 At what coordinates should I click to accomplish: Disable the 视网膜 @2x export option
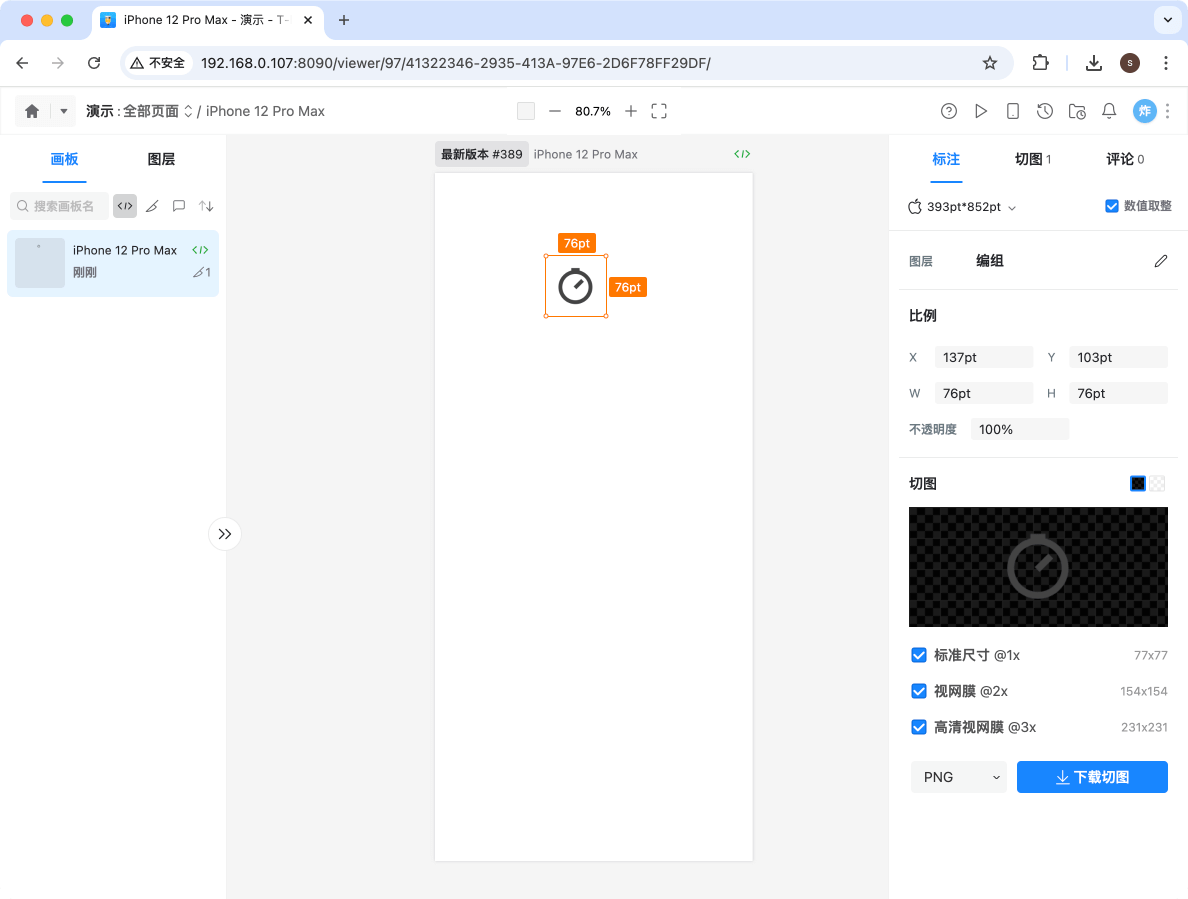click(x=918, y=691)
